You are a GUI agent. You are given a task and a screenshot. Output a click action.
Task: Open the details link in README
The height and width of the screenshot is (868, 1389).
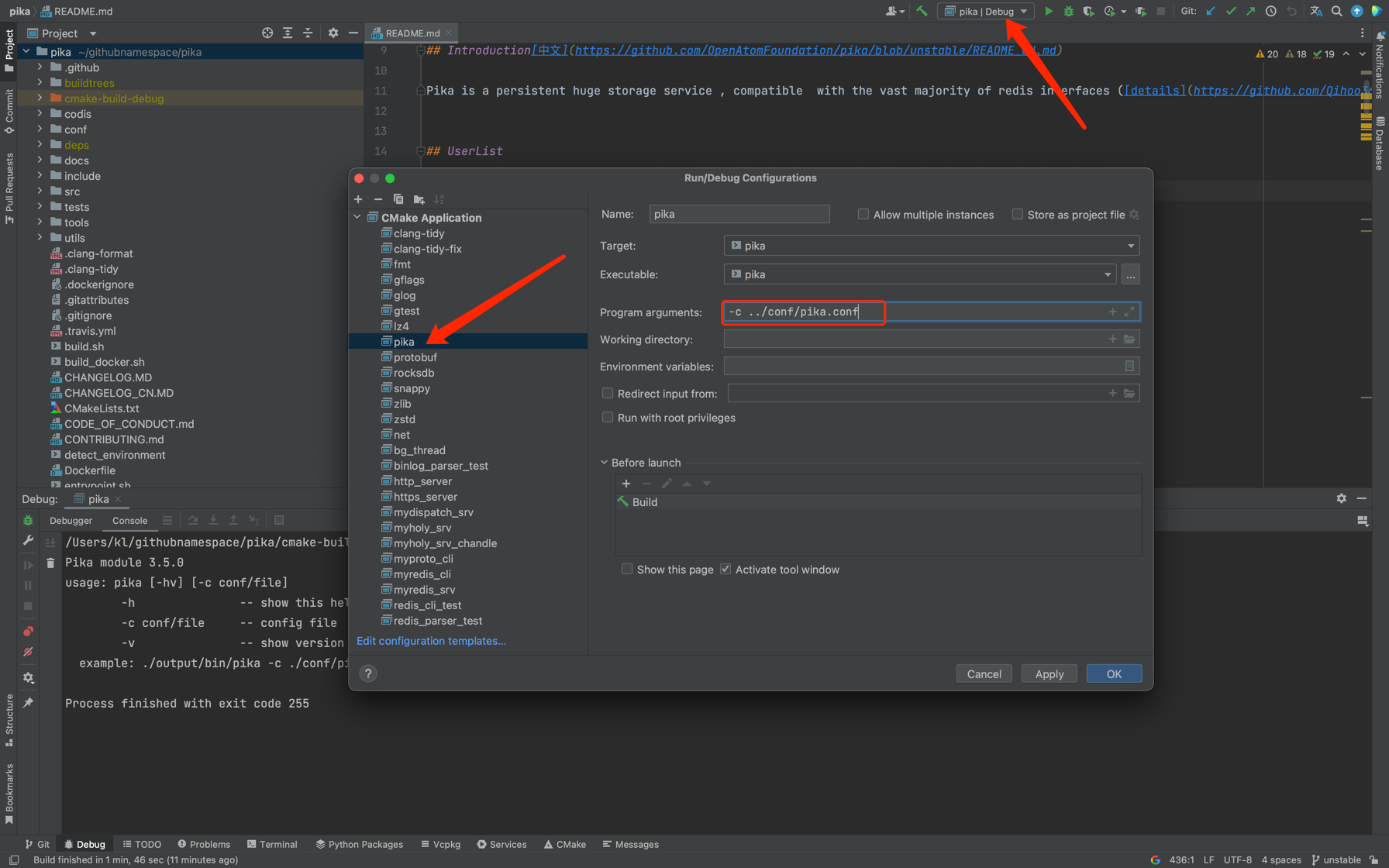(1154, 91)
